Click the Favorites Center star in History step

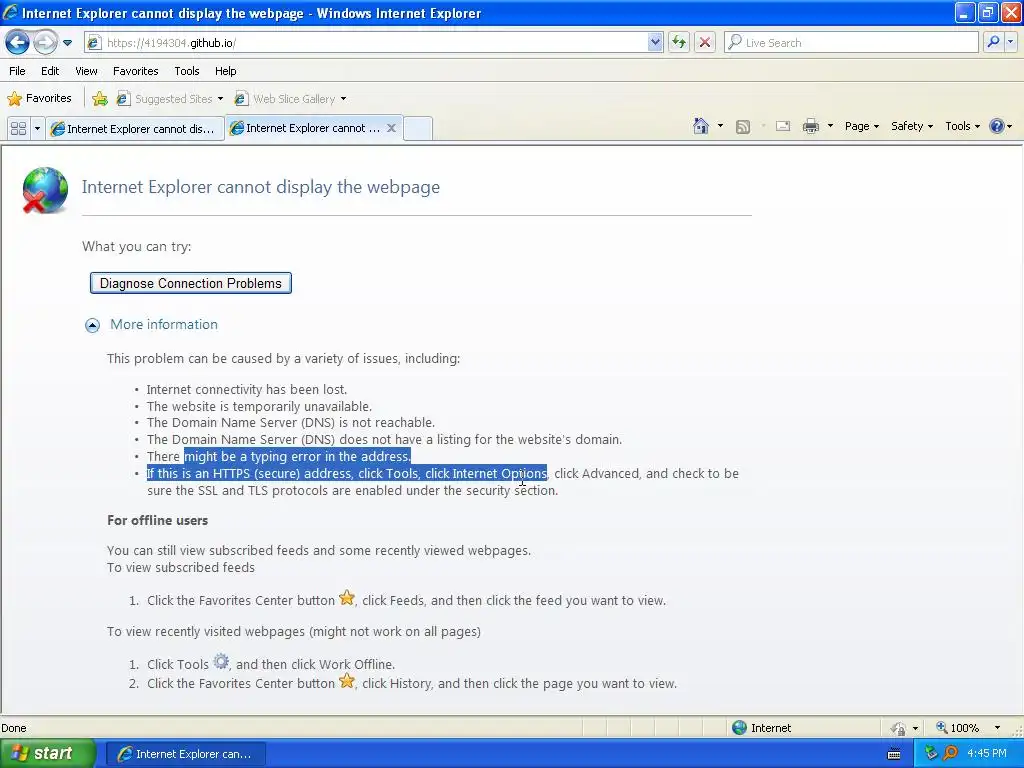click(x=347, y=681)
